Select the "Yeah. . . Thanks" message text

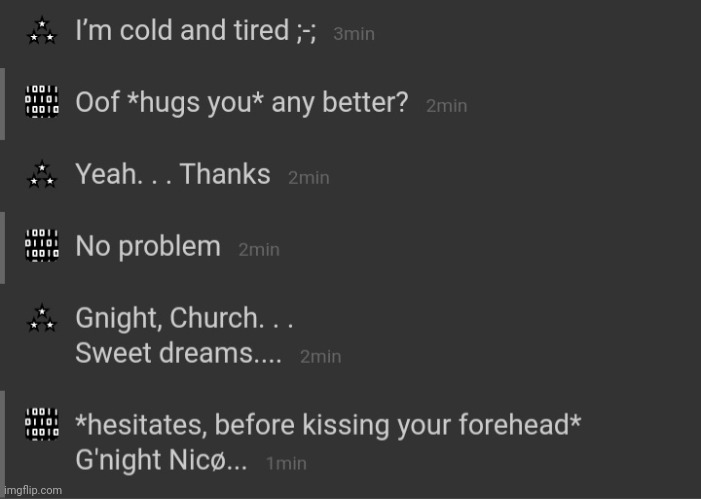click(x=173, y=174)
